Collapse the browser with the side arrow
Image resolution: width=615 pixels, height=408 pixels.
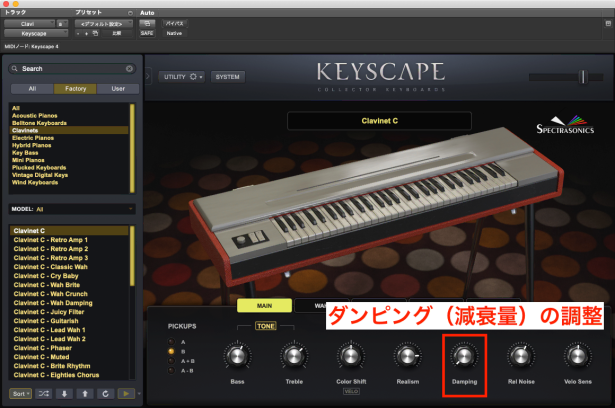(148, 75)
